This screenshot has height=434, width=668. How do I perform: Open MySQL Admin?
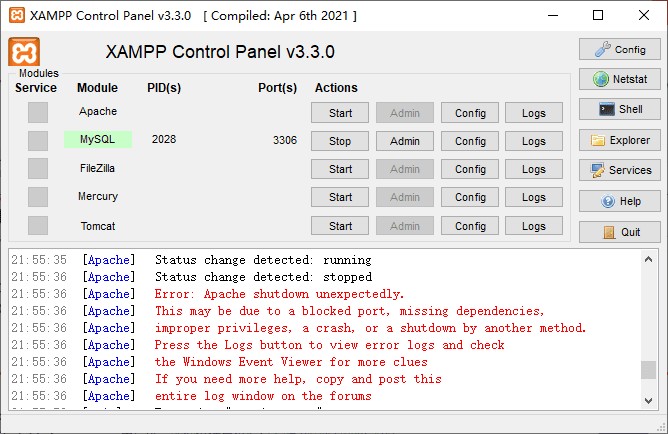pyautogui.click(x=405, y=141)
